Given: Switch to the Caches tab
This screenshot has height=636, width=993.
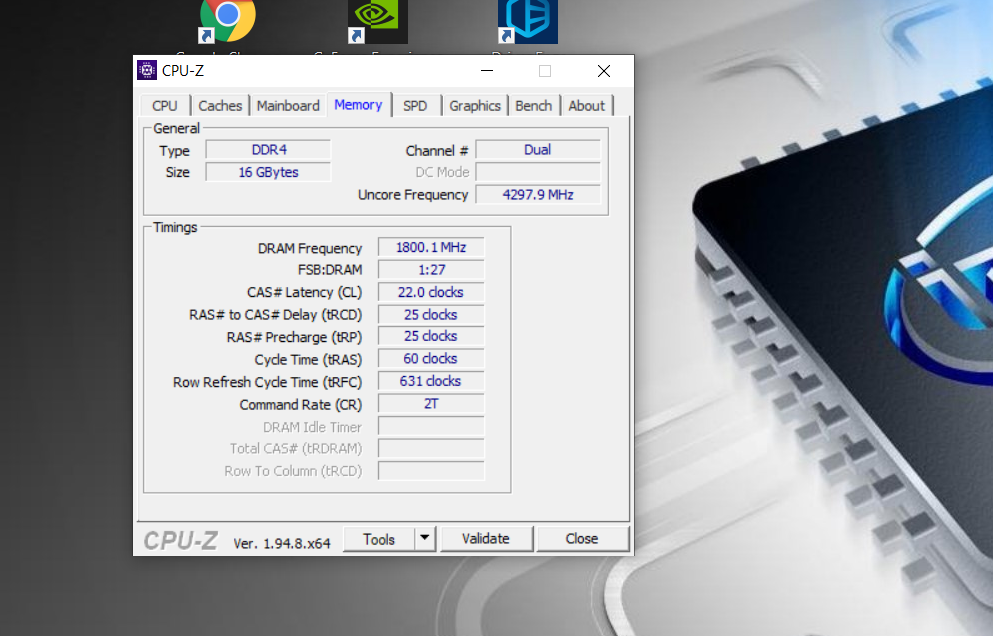Looking at the screenshot, I should point(220,106).
